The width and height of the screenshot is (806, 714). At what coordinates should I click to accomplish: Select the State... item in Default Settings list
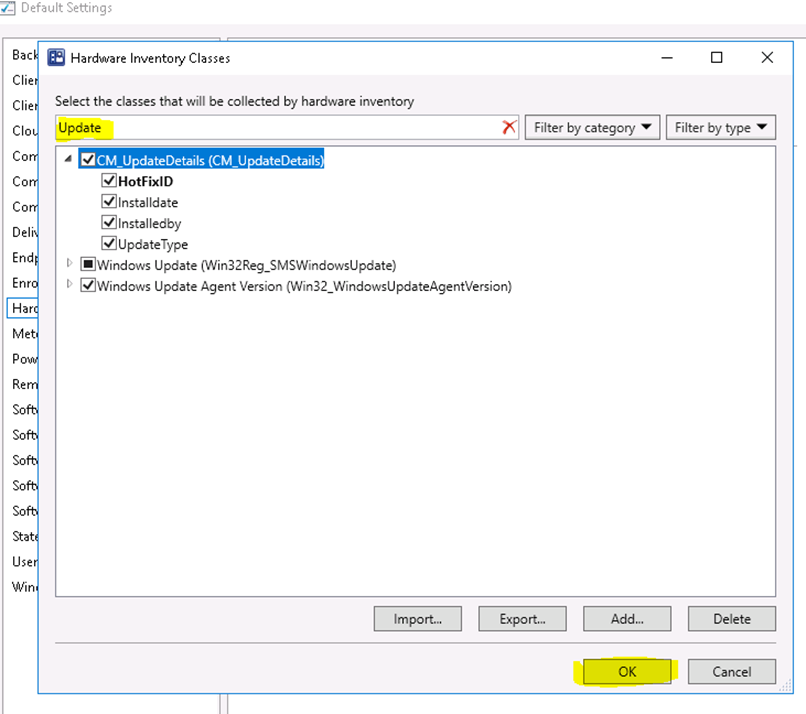(25, 537)
